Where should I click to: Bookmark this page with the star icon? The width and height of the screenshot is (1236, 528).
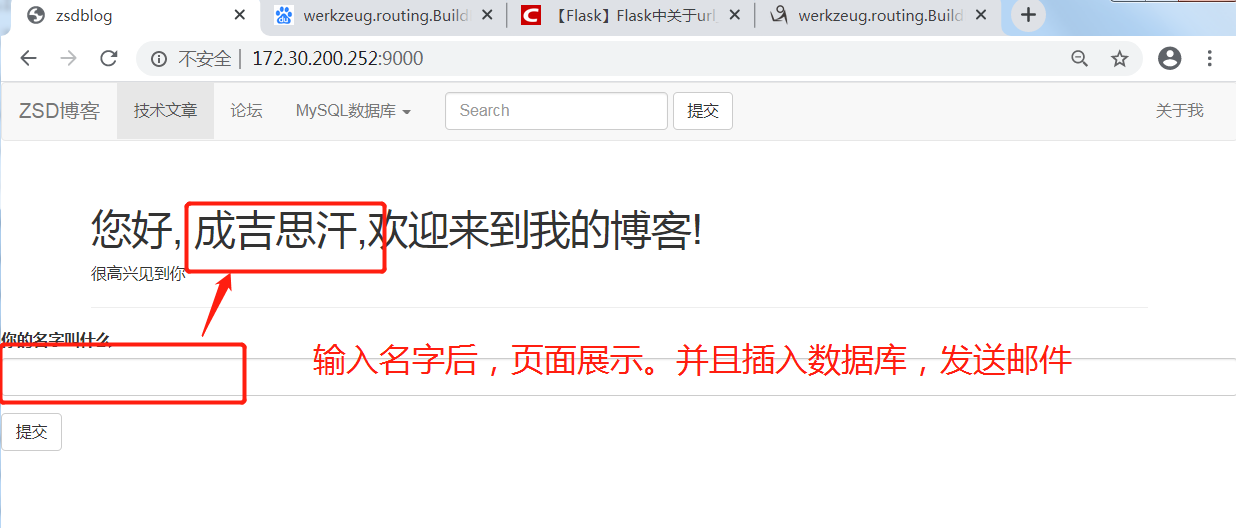pos(1120,59)
